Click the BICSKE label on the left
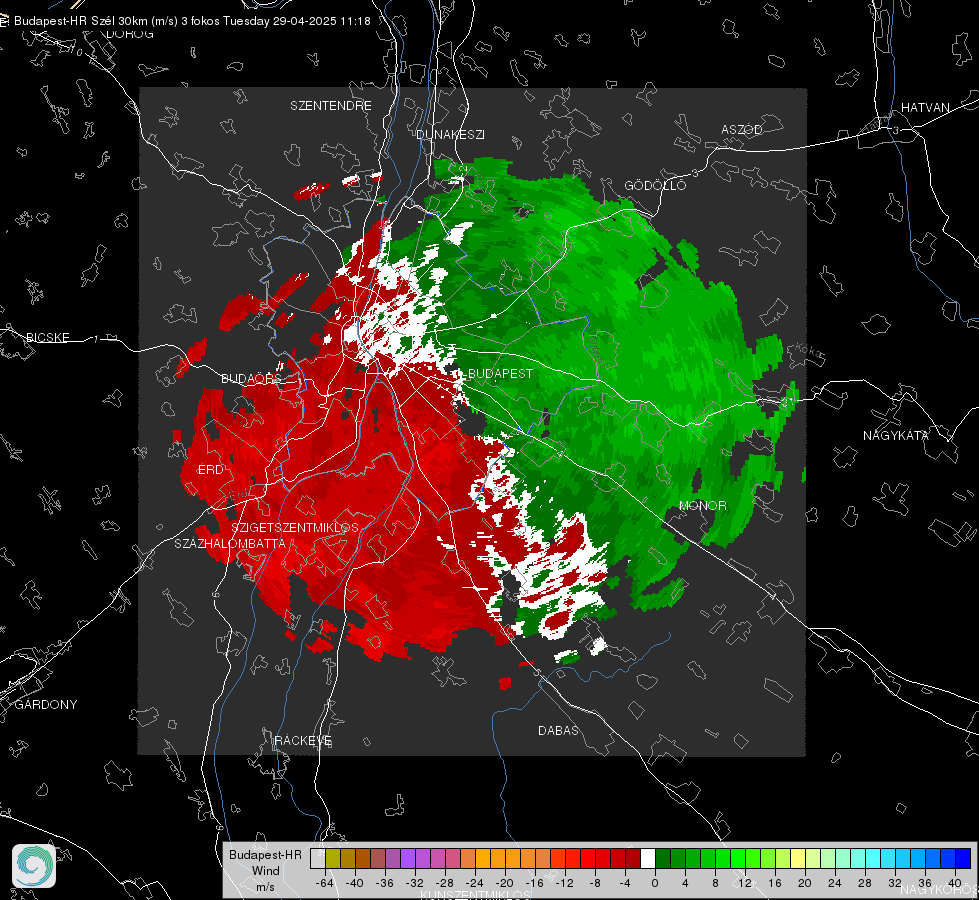The image size is (979, 900). pos(47,337)
